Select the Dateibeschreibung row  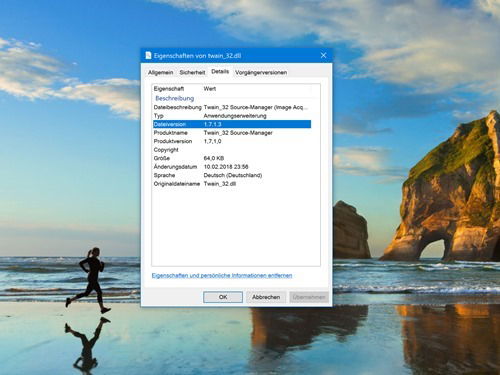coord(232,107)
